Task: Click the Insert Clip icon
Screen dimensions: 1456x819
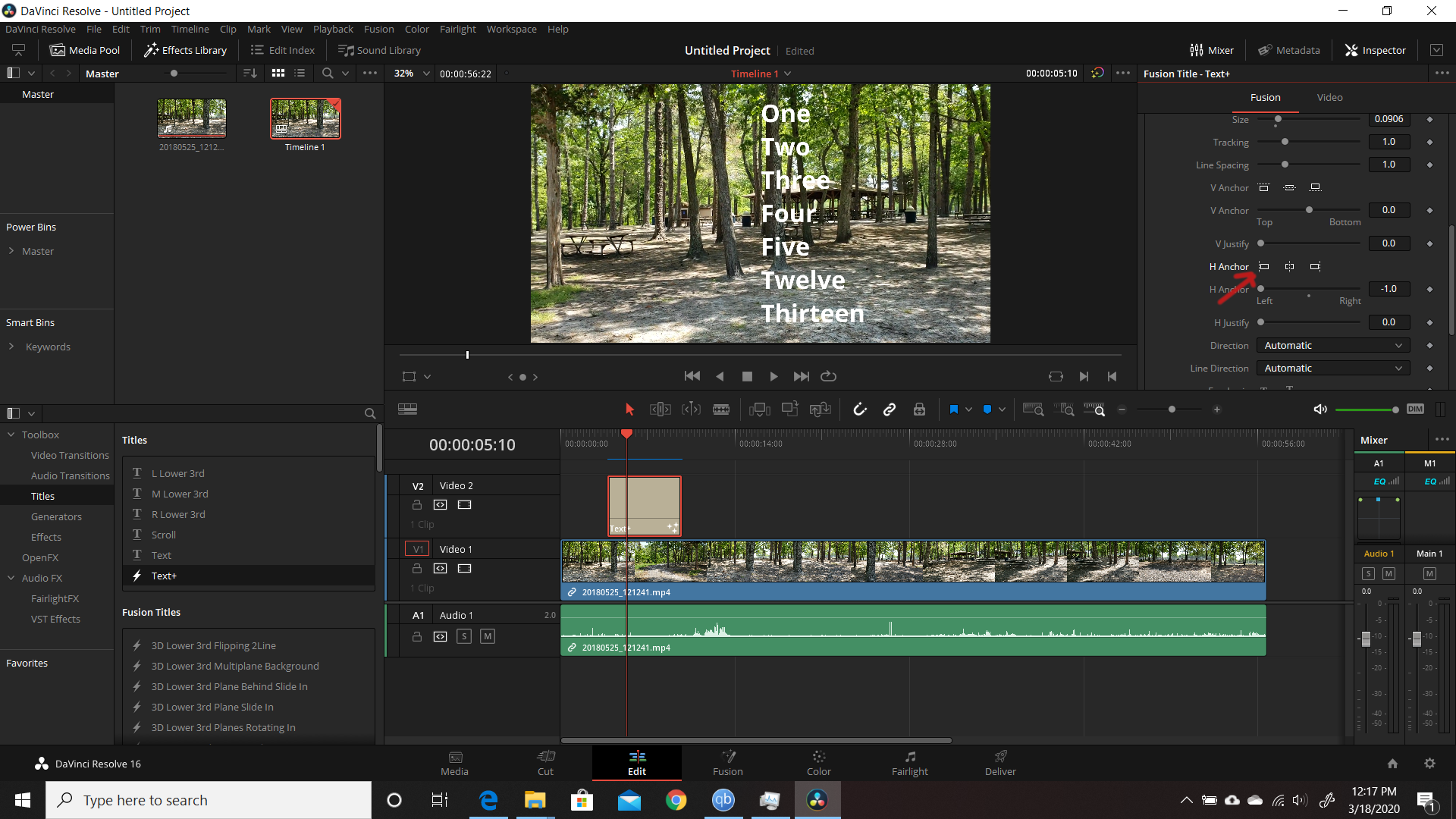Action: [x=759, y=409]
